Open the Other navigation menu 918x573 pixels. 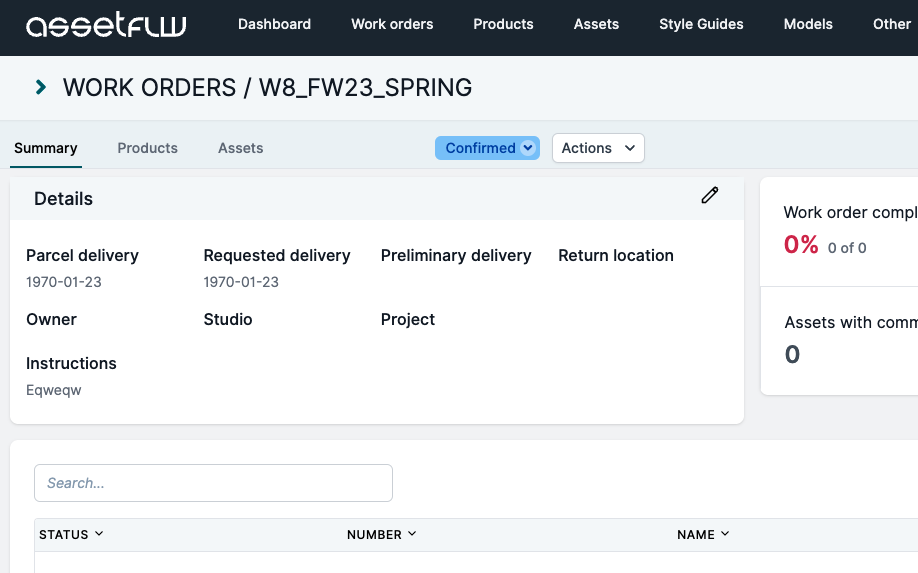pos(892,24)
